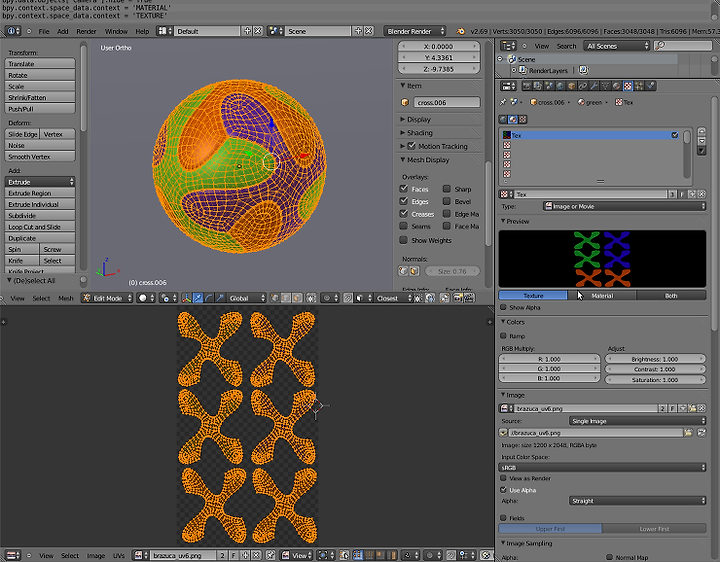The image size is (720, 562).
Task: Toggle the 3D manipulator axes icon
Action: click(186, 298)
